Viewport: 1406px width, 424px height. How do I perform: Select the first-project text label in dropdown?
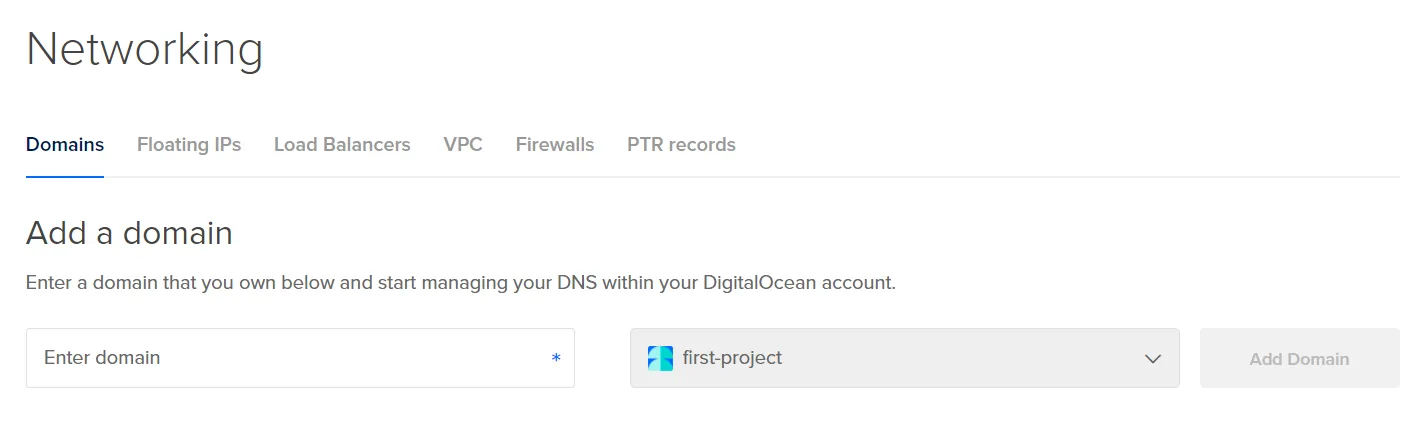(732, 357)
